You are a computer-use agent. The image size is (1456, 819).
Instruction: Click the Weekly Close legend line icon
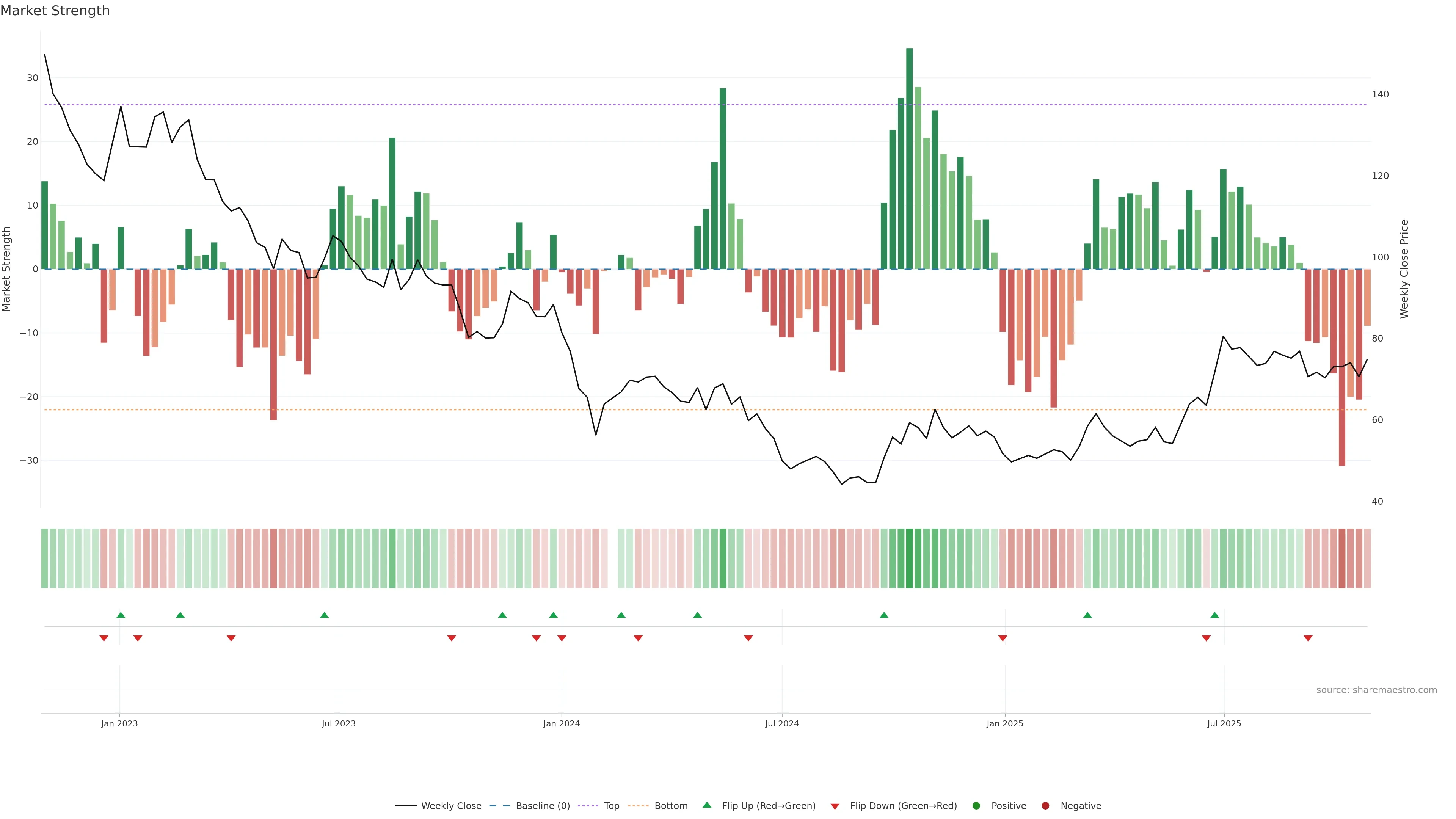tap(405, 805)
